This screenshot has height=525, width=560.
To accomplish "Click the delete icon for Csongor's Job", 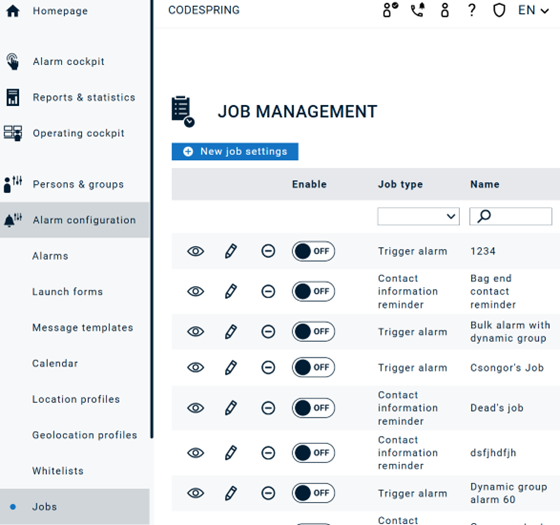I will 268,368.
